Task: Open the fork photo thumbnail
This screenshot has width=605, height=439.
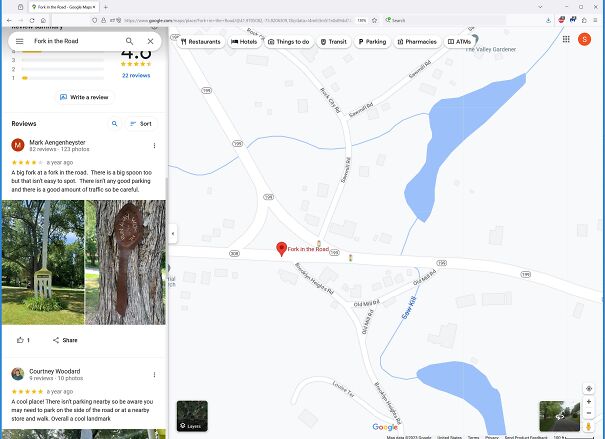Action: tap(42, 262)
